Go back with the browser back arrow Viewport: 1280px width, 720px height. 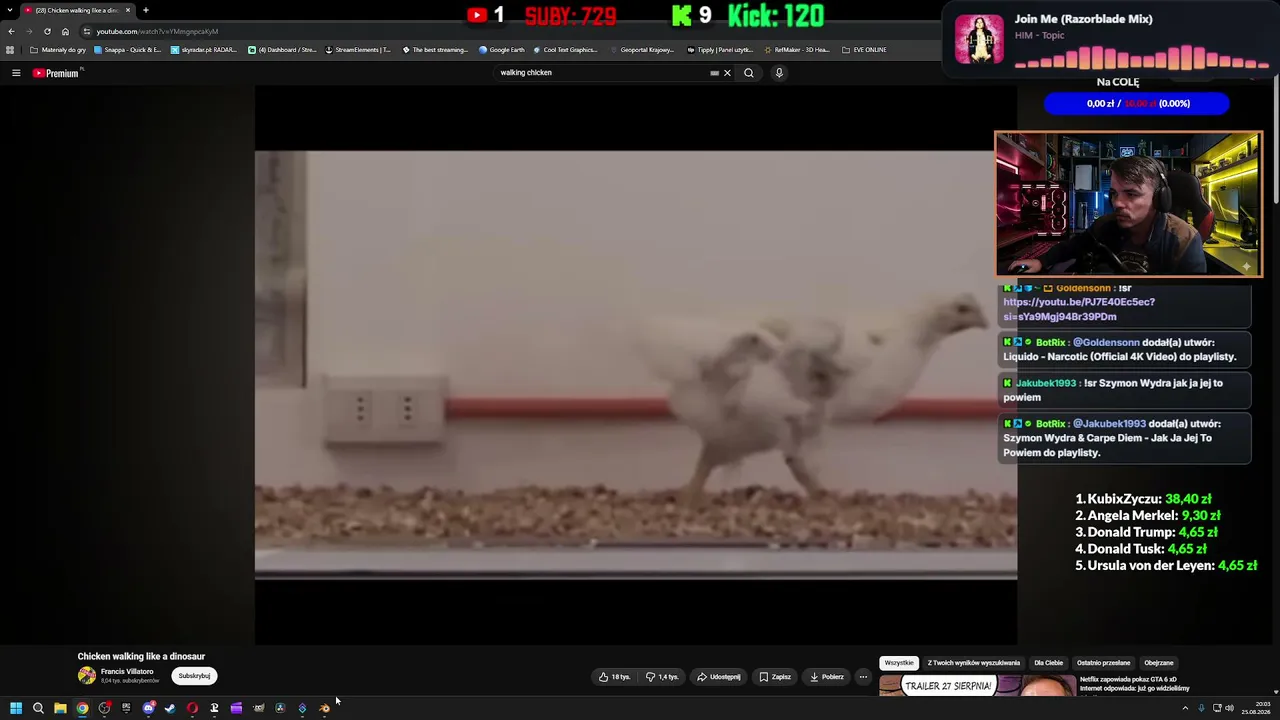coord(11,31)
